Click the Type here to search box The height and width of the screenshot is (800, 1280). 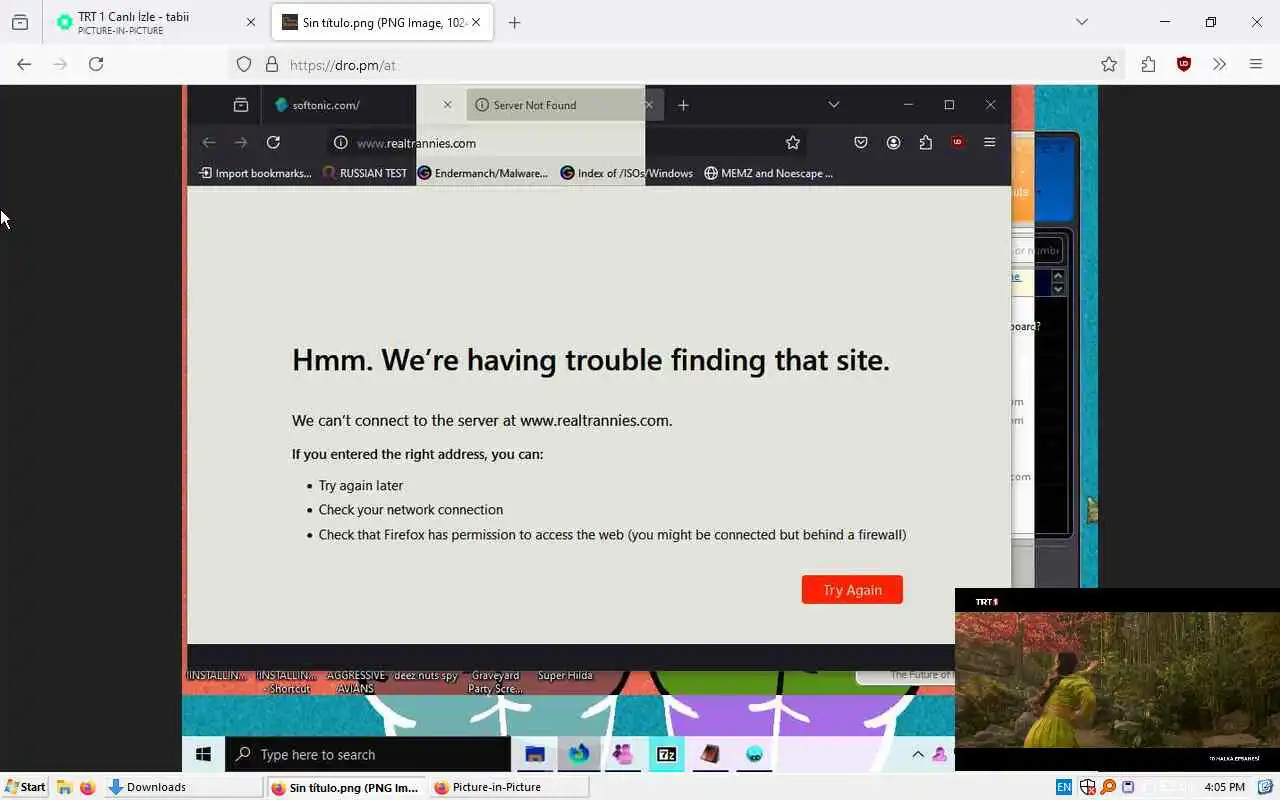tap(368, 755)
